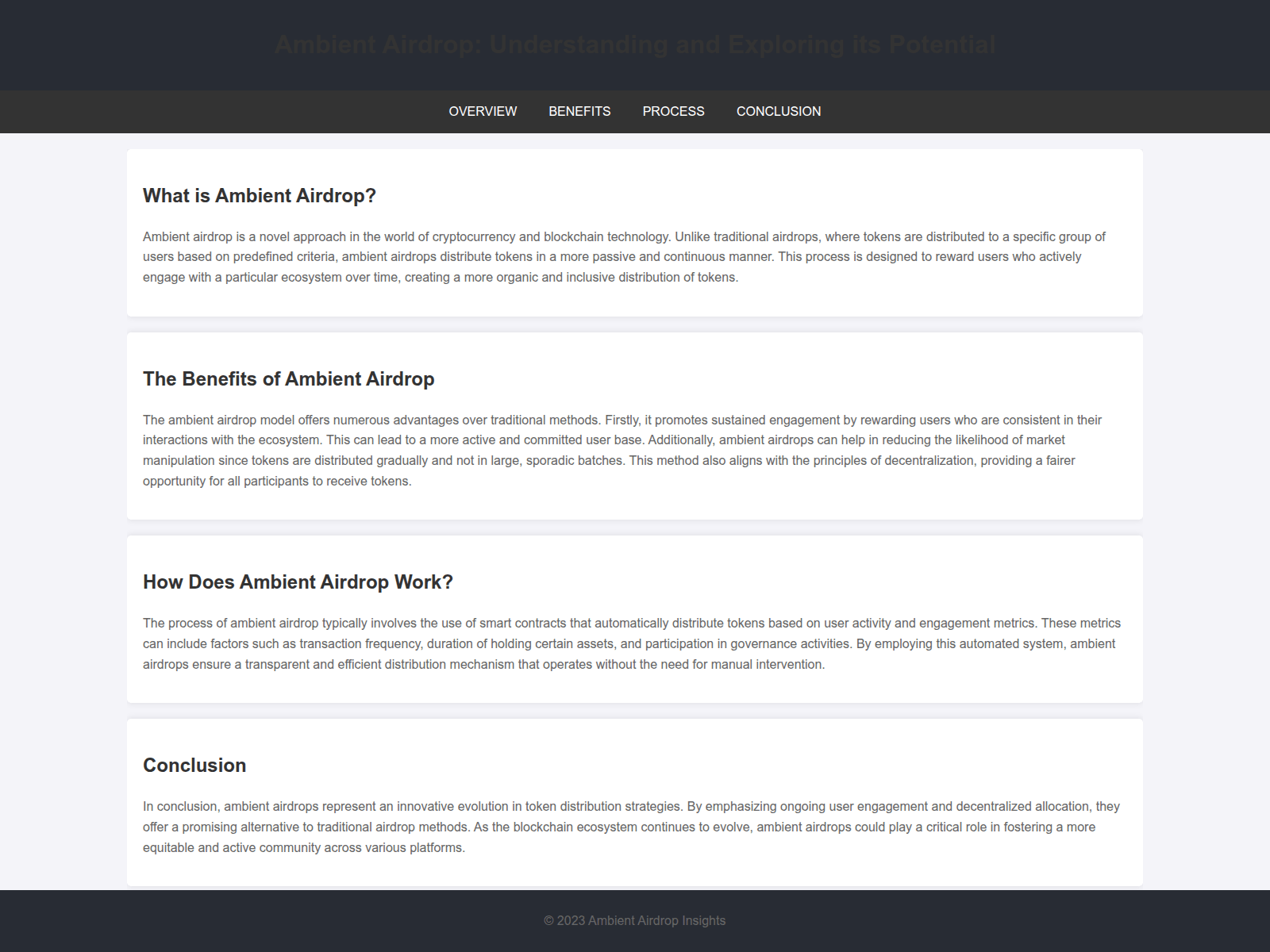Click the How Does Ambient Airdrop Work heading
Viewport: 1270px width, 952px height.
click(x=298, y=582)
